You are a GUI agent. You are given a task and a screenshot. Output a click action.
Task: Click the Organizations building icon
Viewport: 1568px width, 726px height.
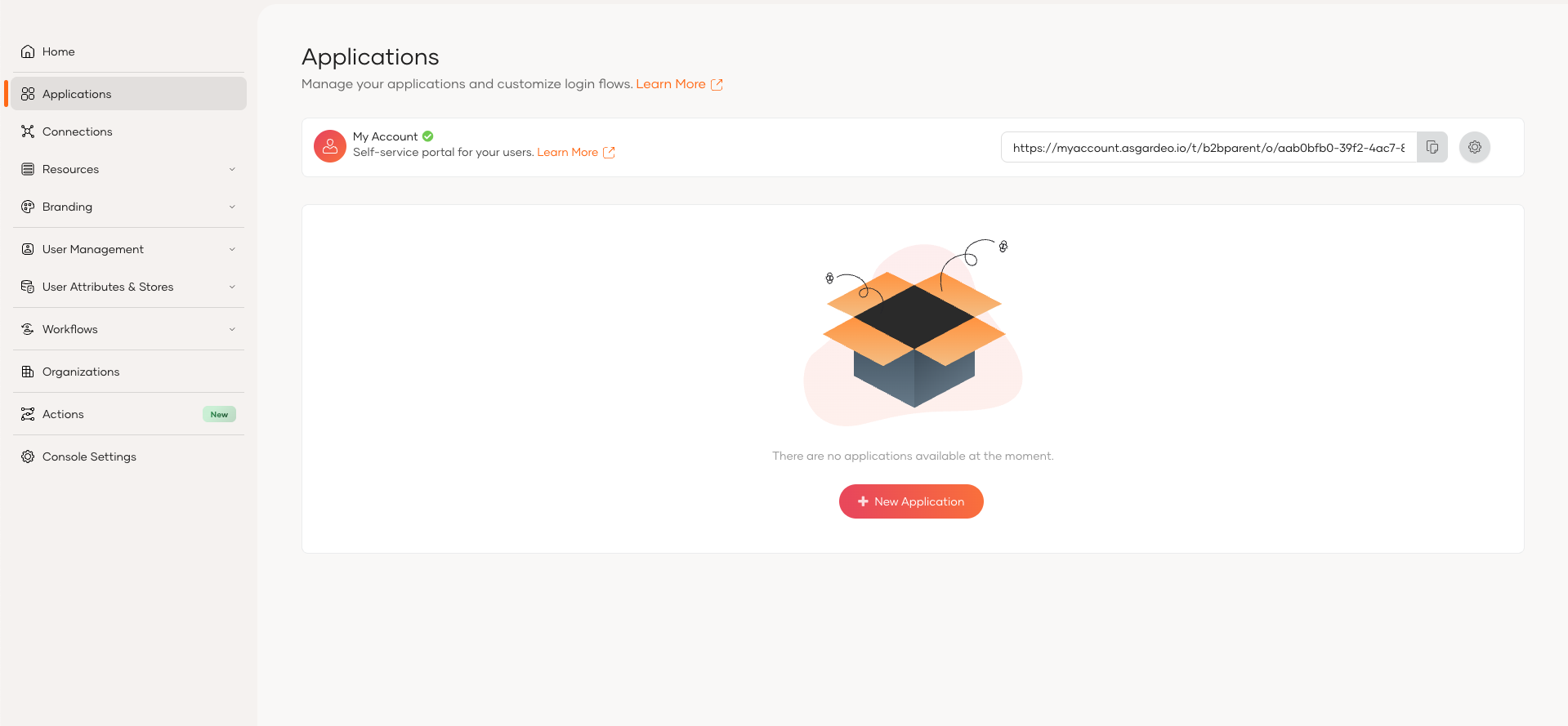[28, 372]
